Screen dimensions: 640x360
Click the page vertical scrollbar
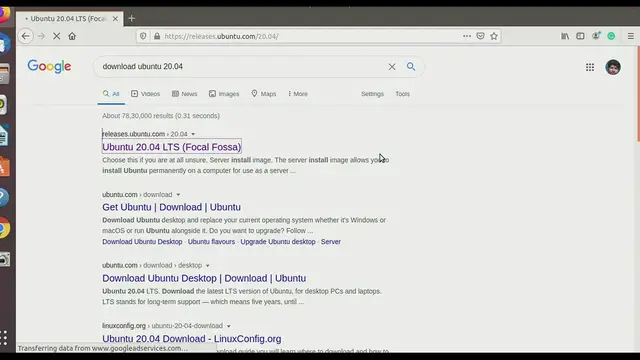pos(638,94)
